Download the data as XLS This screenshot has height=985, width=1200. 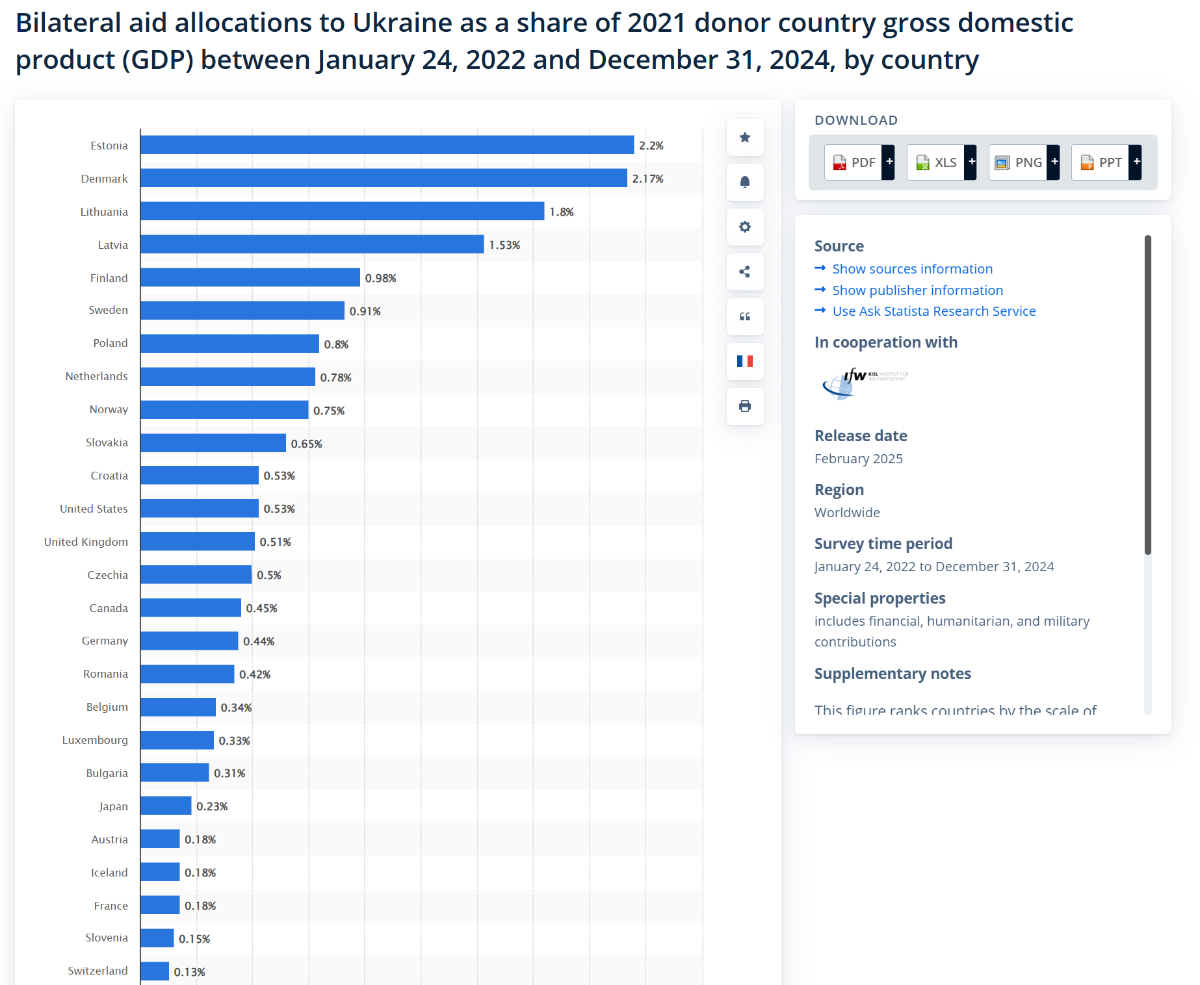(x=935, y=162)
